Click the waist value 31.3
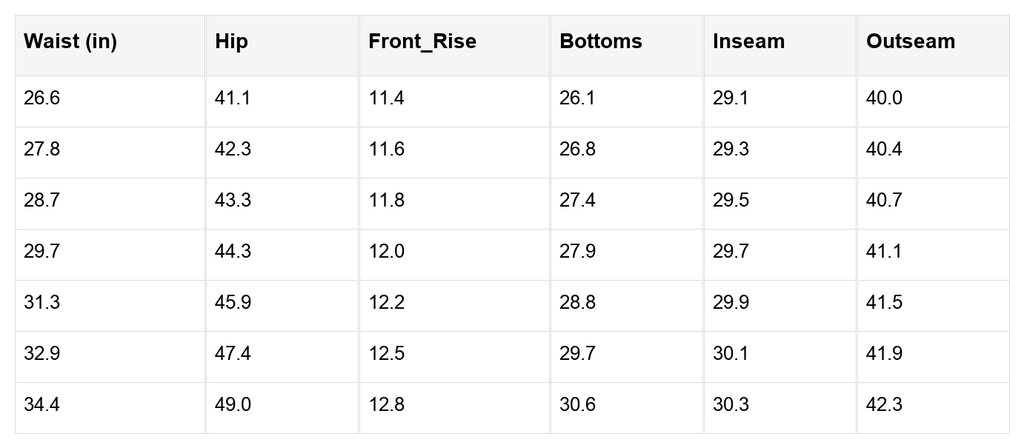The height and width of the screenshot is (448, 1024). pos(42,302)
